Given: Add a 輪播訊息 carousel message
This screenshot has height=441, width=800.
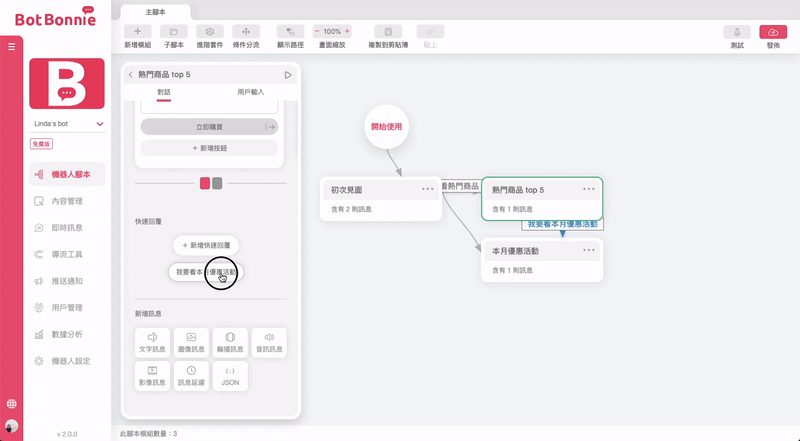Looking at the screenshot, I should tap(230, 342).
